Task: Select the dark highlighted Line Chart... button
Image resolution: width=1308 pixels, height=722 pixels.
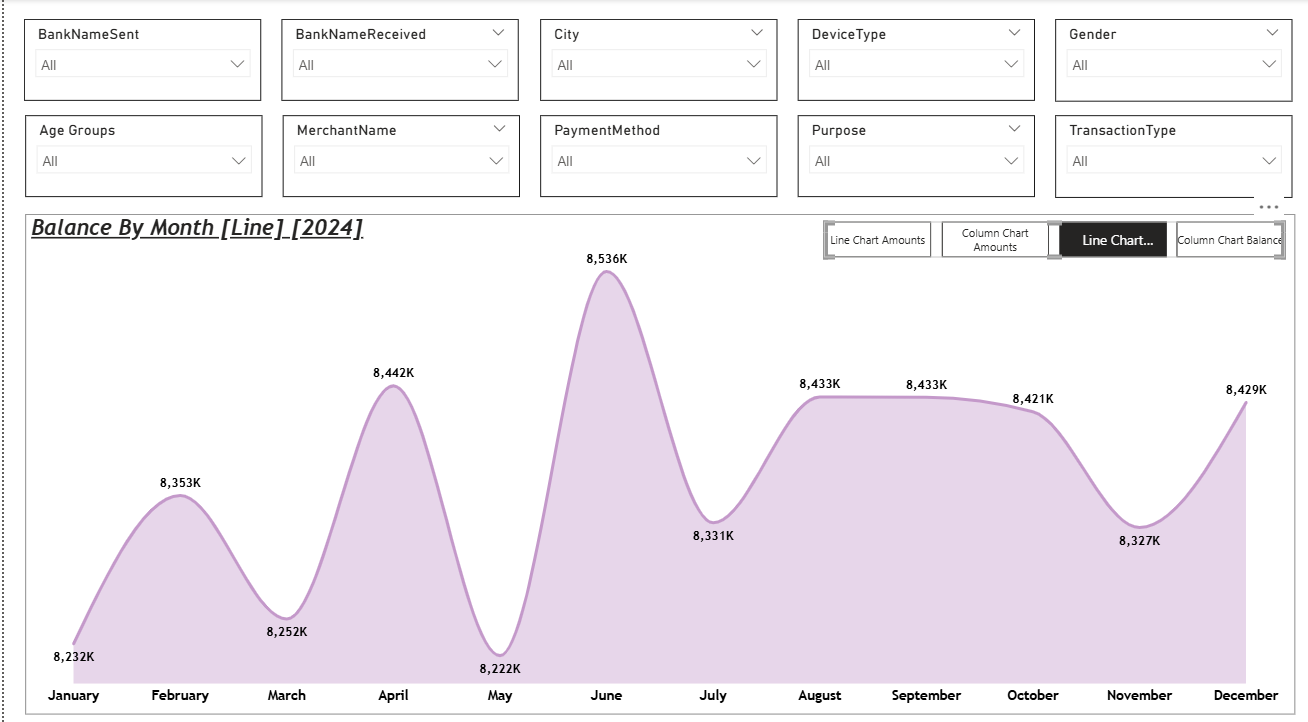Action: (1113, 240)
